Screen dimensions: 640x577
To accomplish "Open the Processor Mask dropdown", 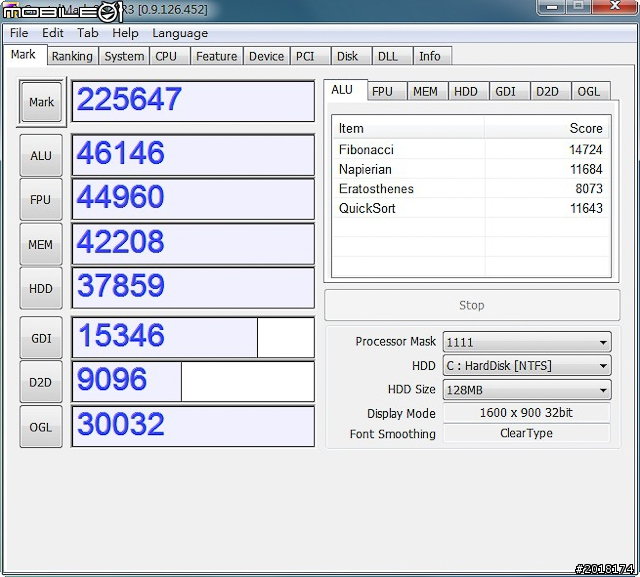I will coord(526,342).
